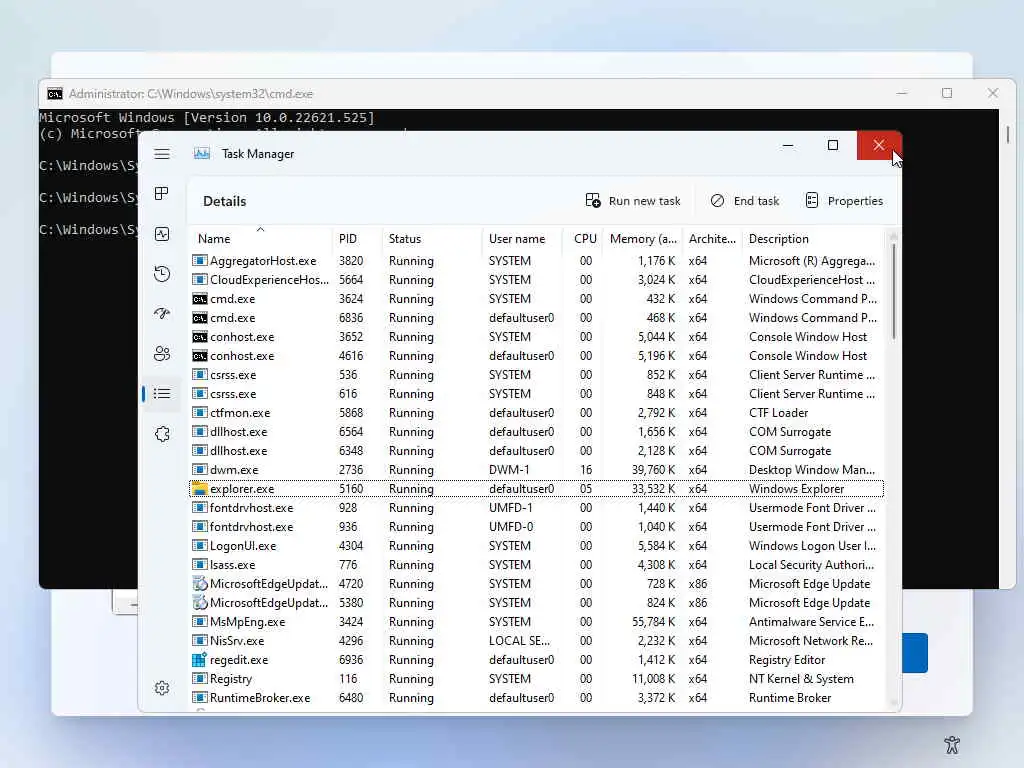Select dllhost.exe with PID 6564
Image resolution: width=1024 pixels, height=768 pixels.
coord(537,432)
